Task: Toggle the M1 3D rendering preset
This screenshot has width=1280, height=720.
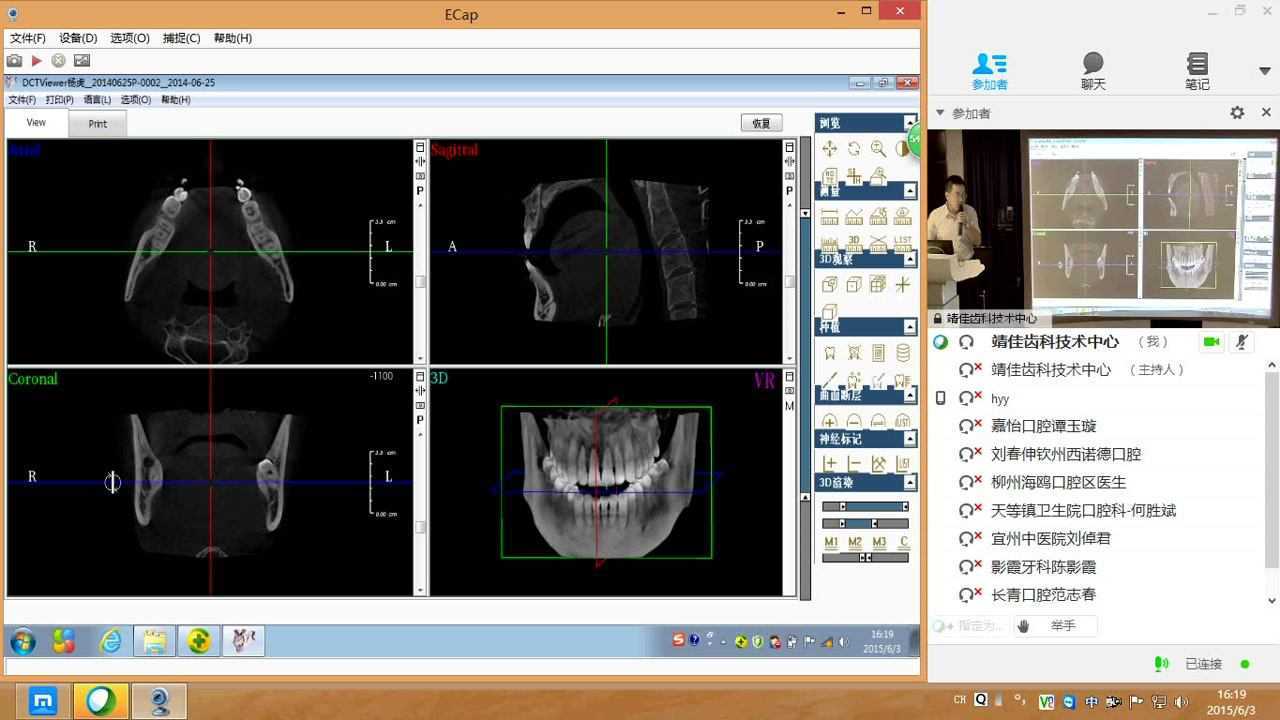Action: point(831,543)
